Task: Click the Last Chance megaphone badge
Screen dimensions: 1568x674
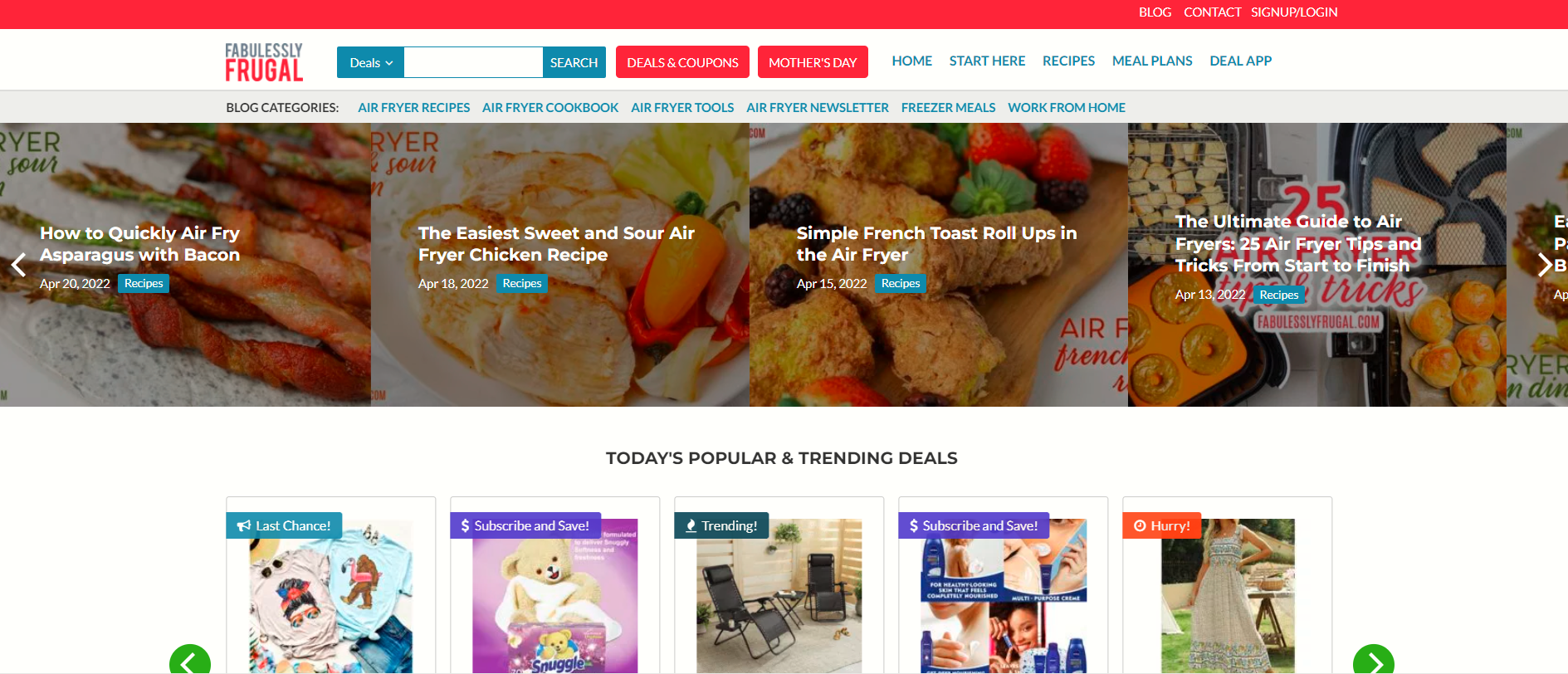Action: 284,525
